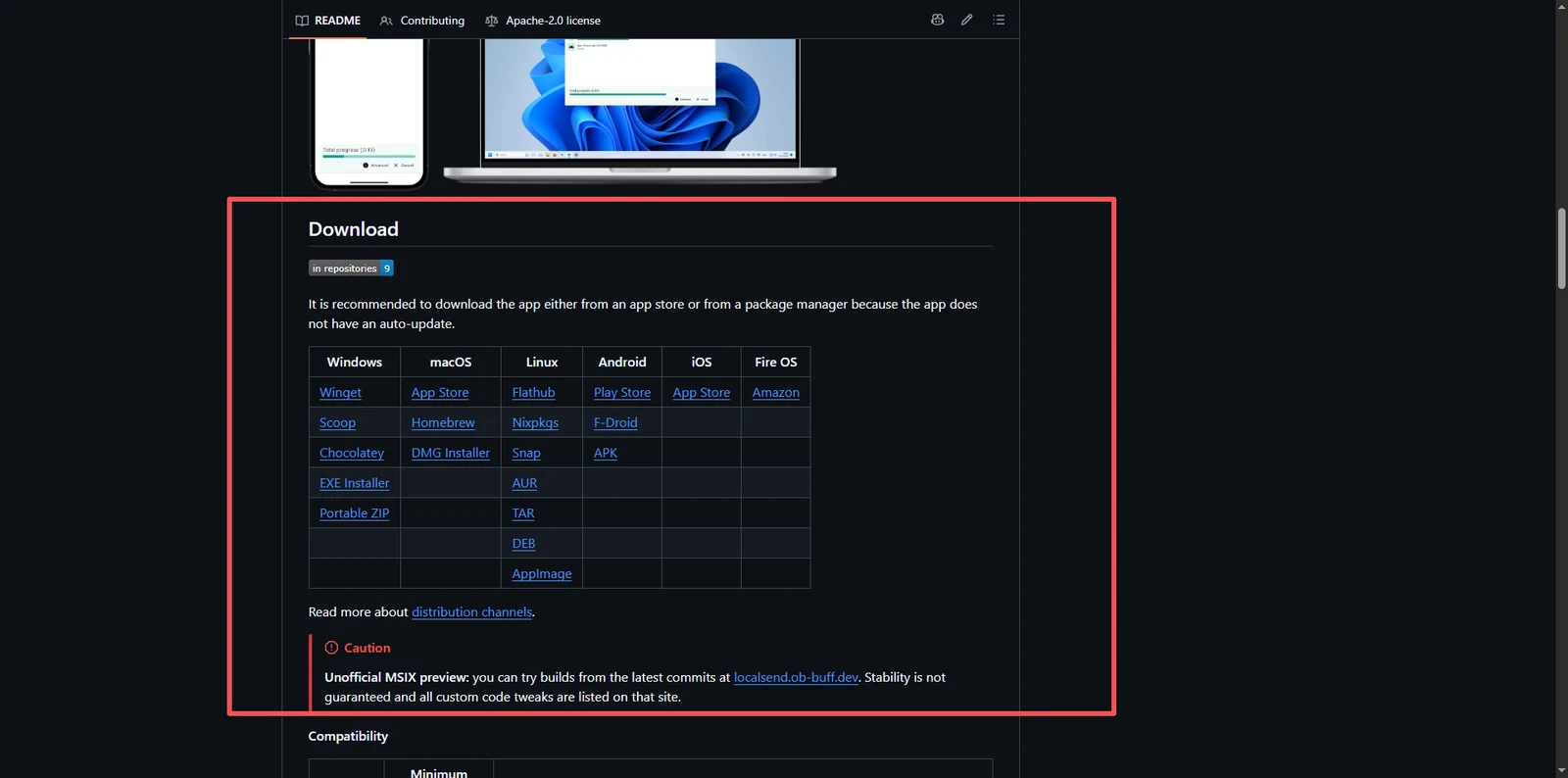This screenshot has width=1568, height=778.
Task: Click the 'iOS' table column header
Action: [702, 363]
